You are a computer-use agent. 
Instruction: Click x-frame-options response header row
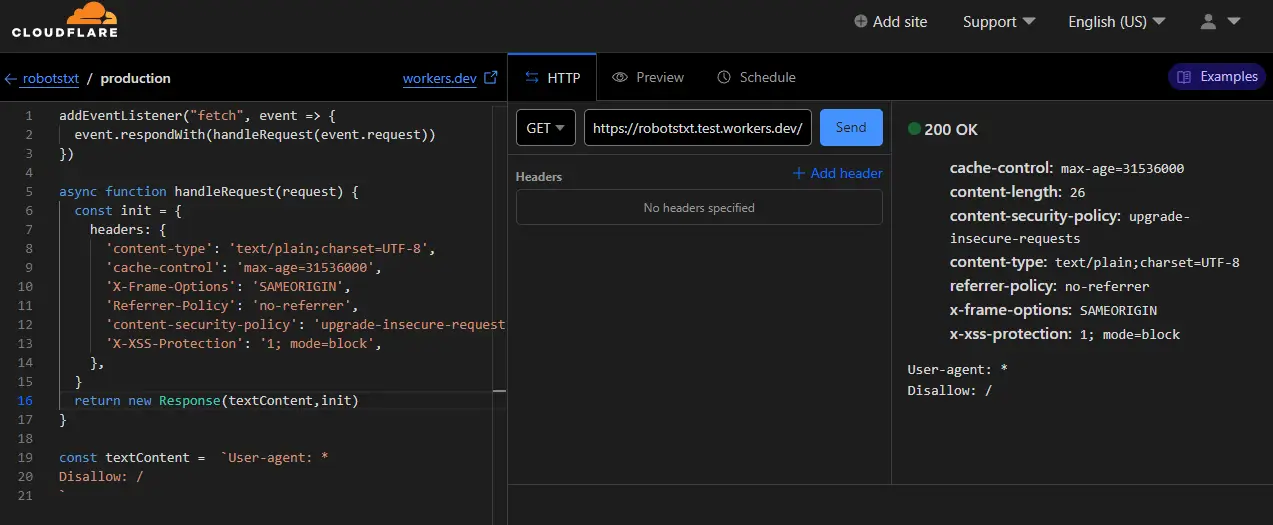(x=1053, y=310)
